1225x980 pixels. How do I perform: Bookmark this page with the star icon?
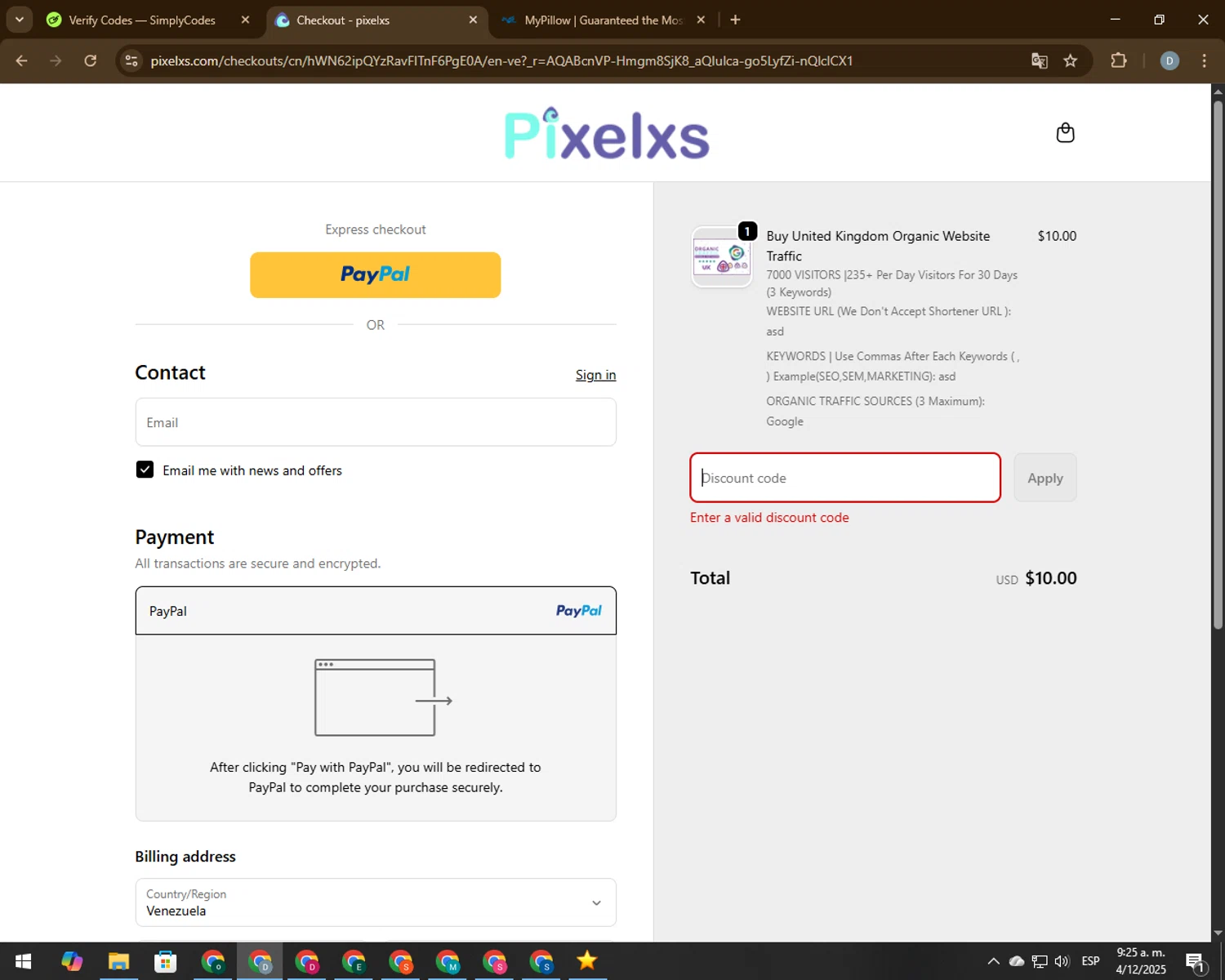pyautogui.click(x=1071, y=60)
